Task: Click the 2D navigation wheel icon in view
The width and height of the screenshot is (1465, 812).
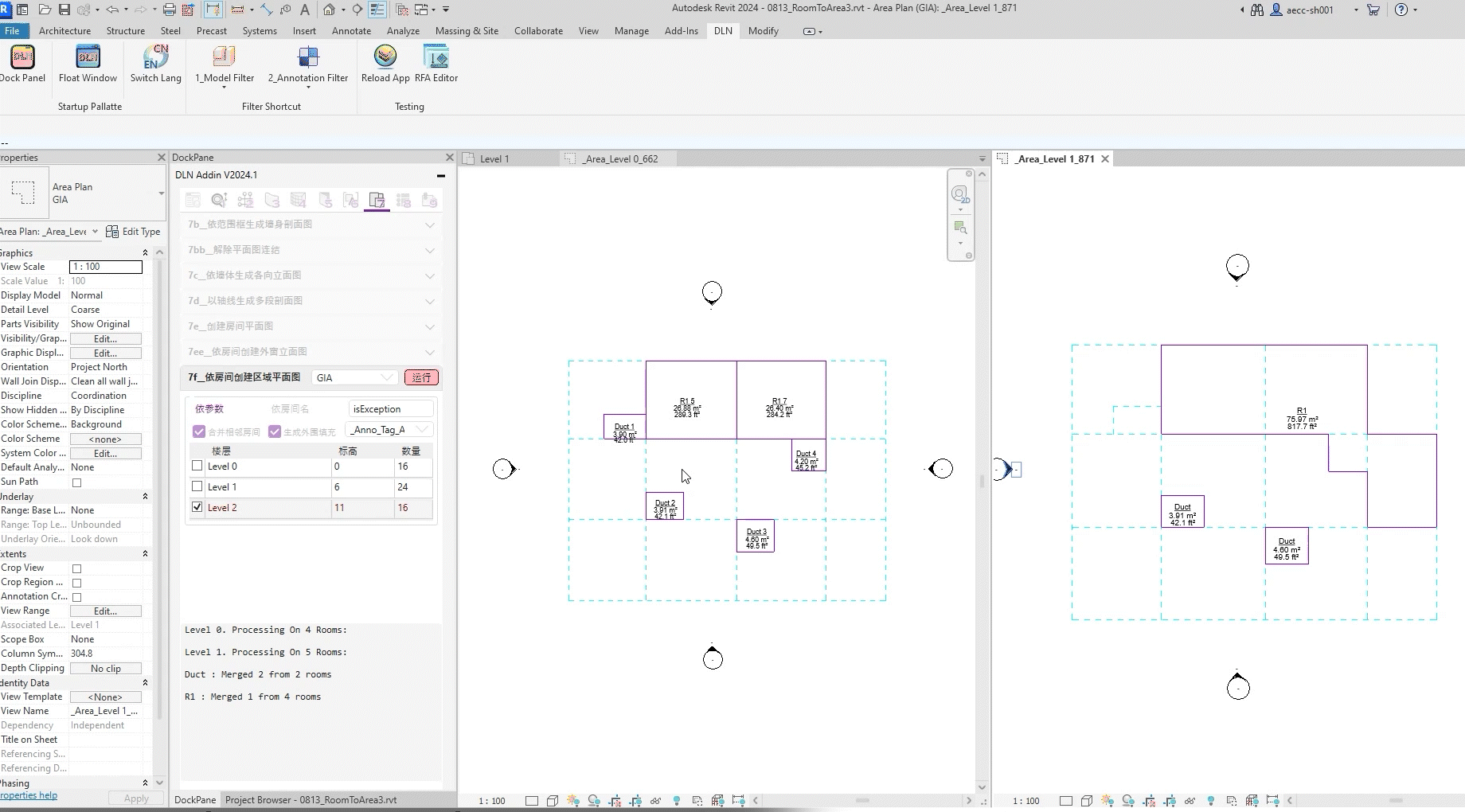Action: [959, 194]
